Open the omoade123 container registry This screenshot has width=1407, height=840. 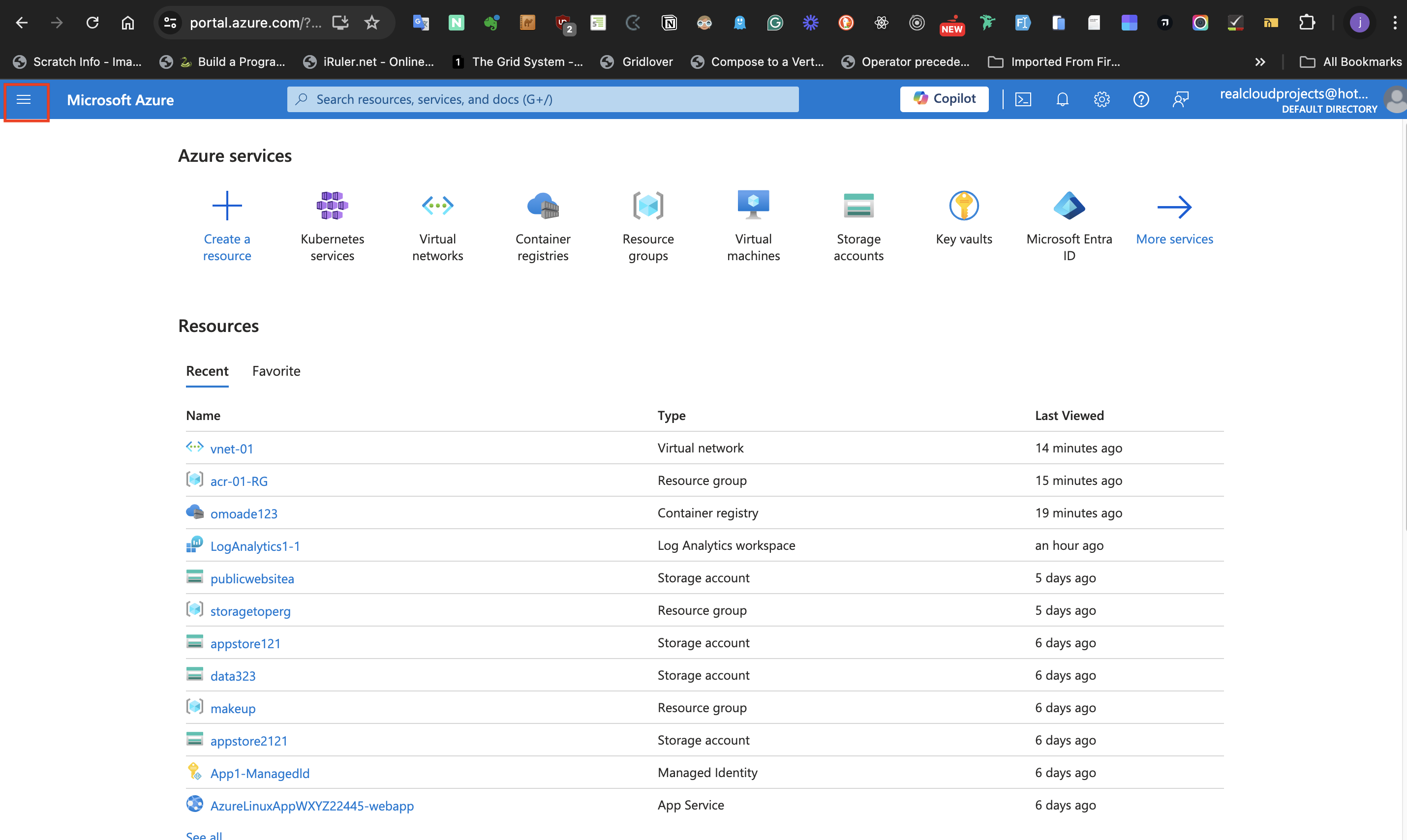tap(244, 514)
